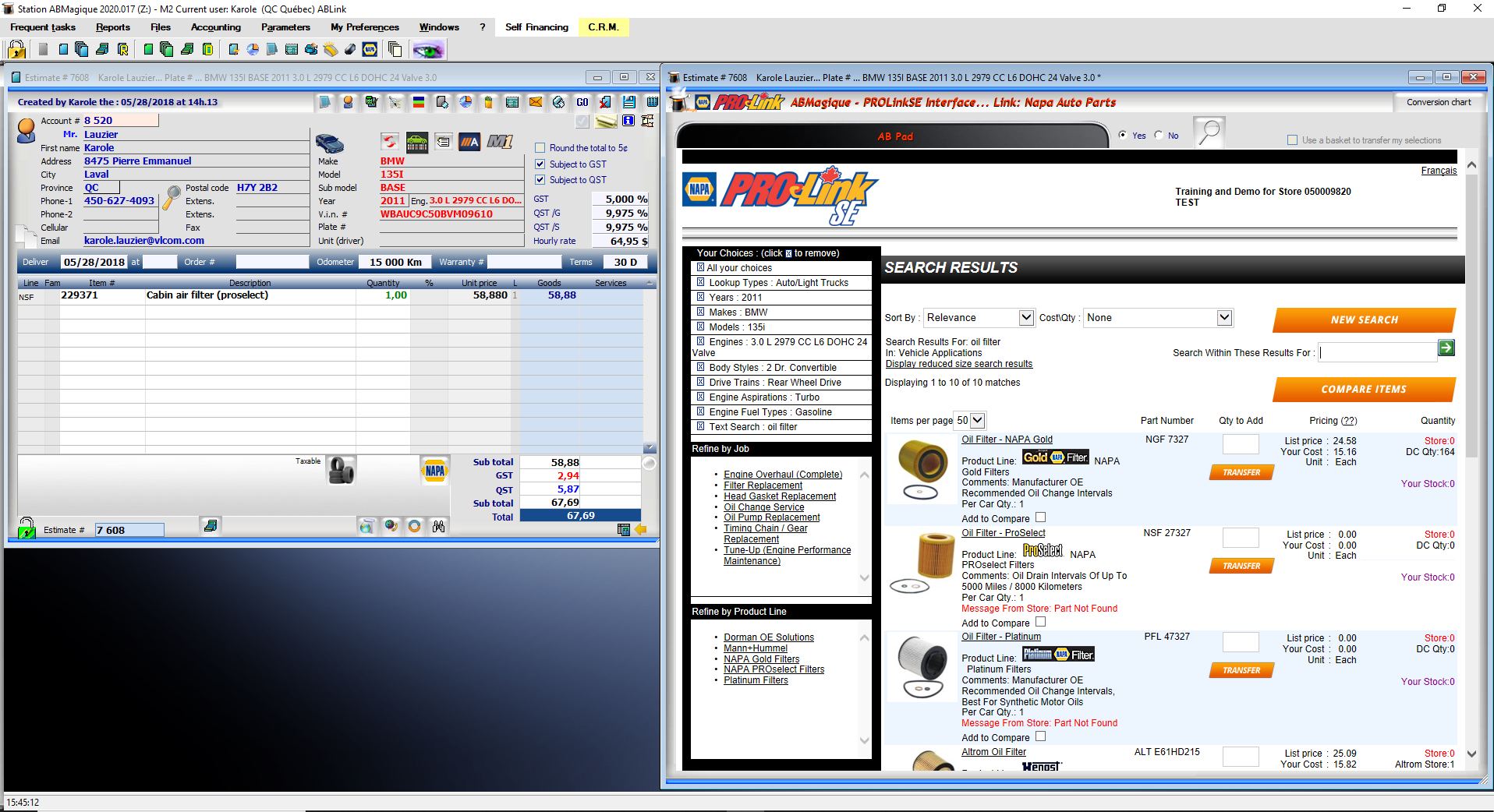Transfer the Oil Filter ProSelect part

point(1241,566)
